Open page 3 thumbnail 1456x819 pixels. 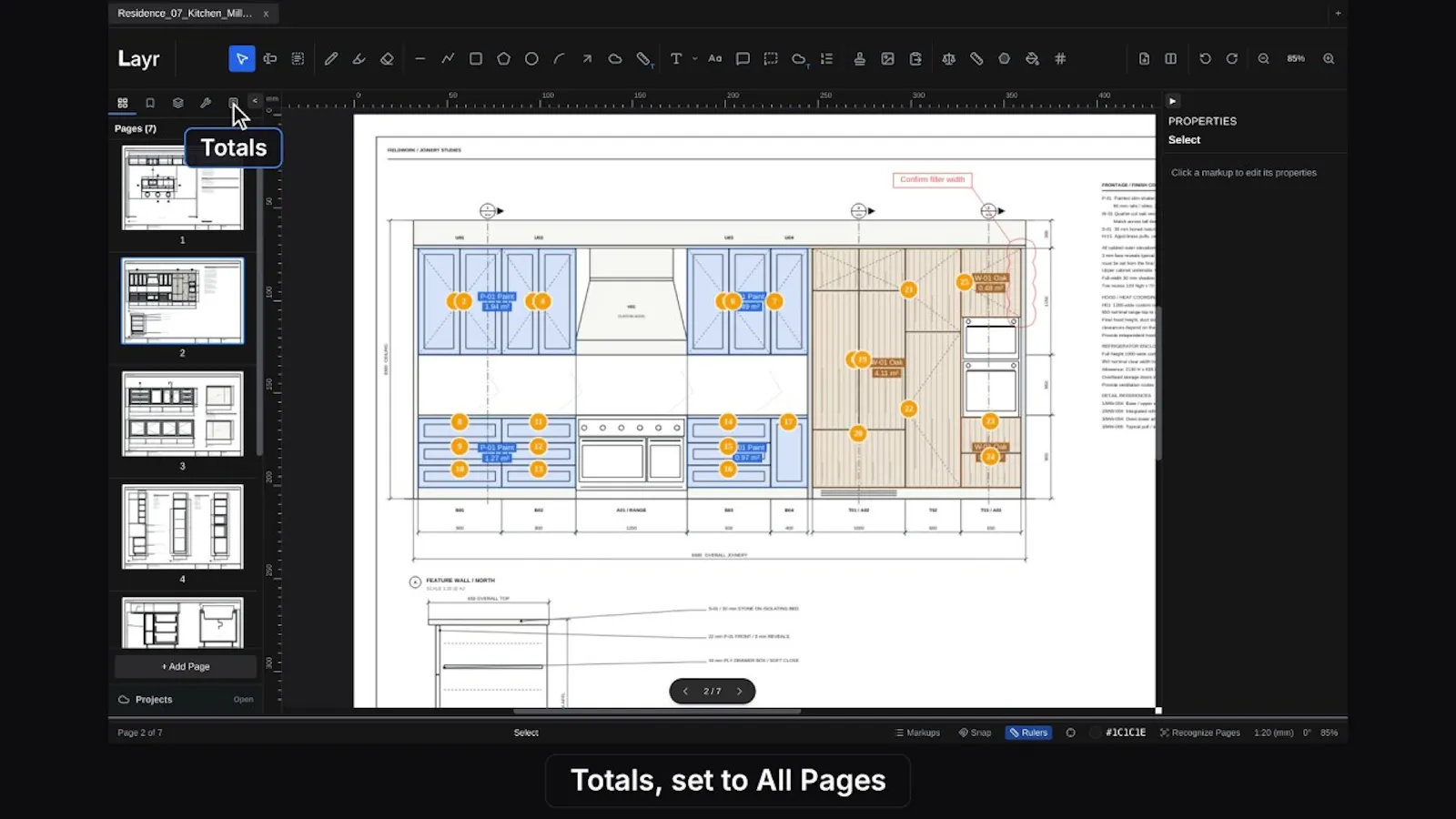[x=183, y=414]
